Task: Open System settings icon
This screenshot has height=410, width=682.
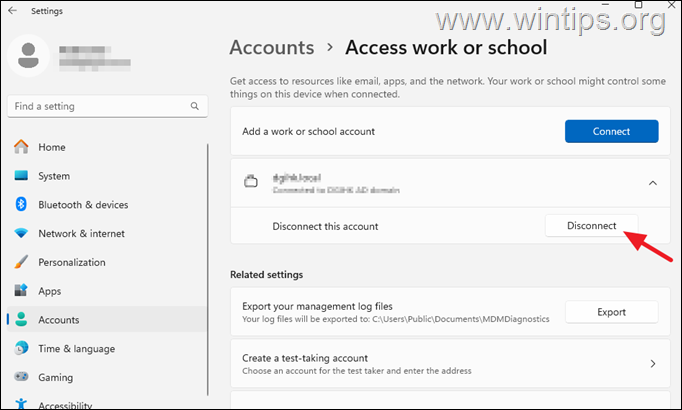Action: [21, 176]
